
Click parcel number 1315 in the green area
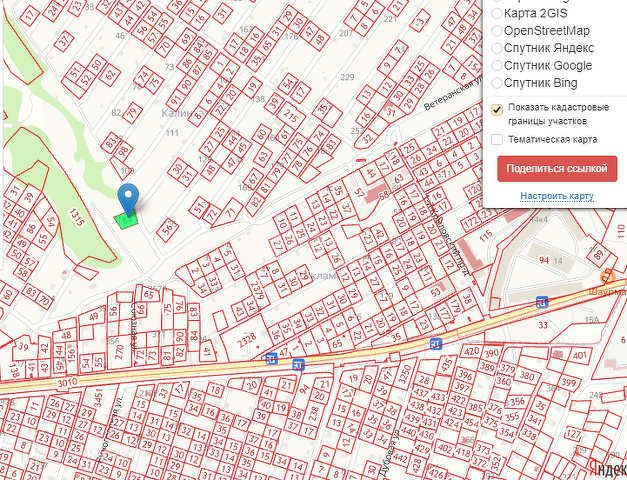click(76, 217)
